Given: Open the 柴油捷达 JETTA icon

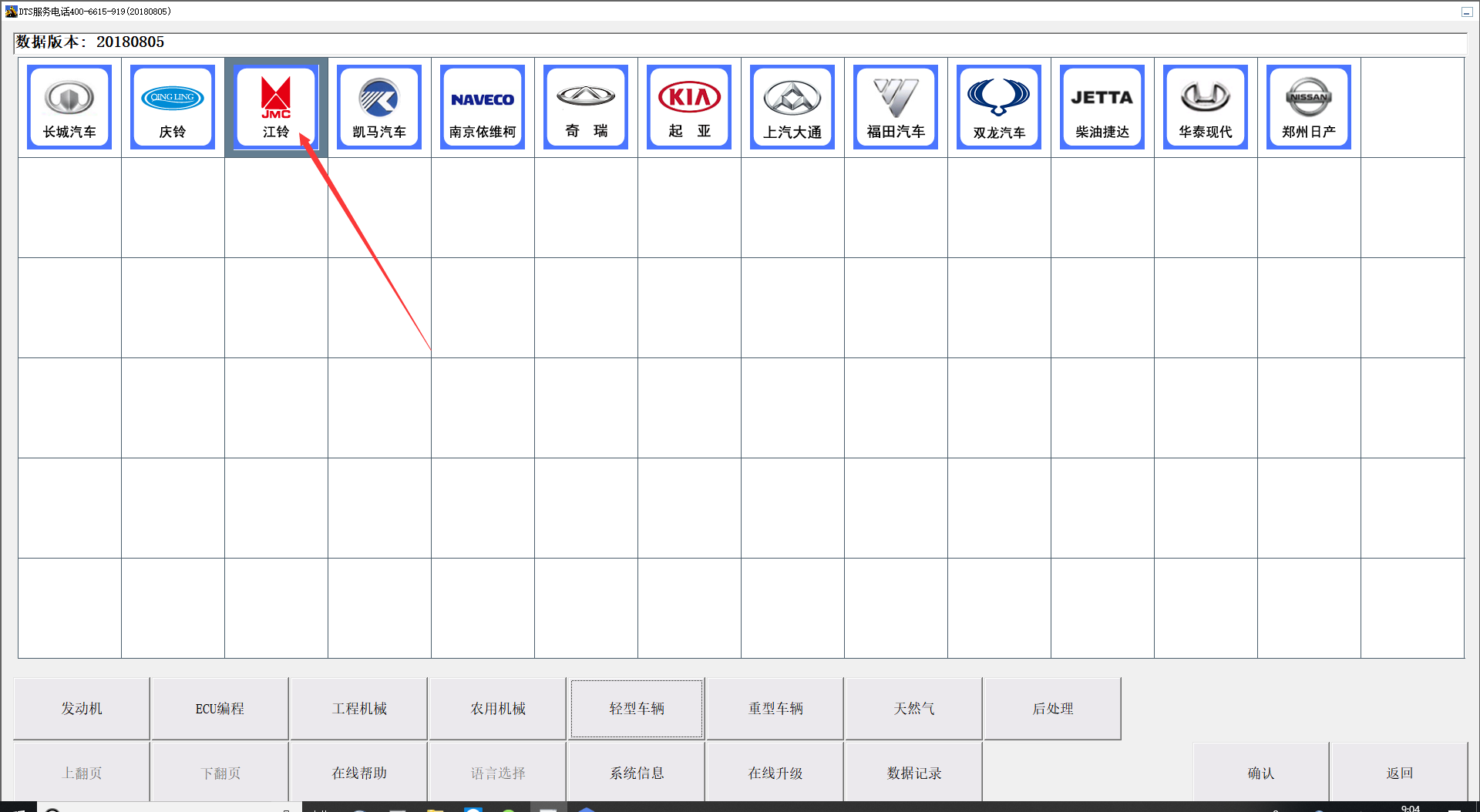Looking at the screenshot, I should pos(1102,107).
